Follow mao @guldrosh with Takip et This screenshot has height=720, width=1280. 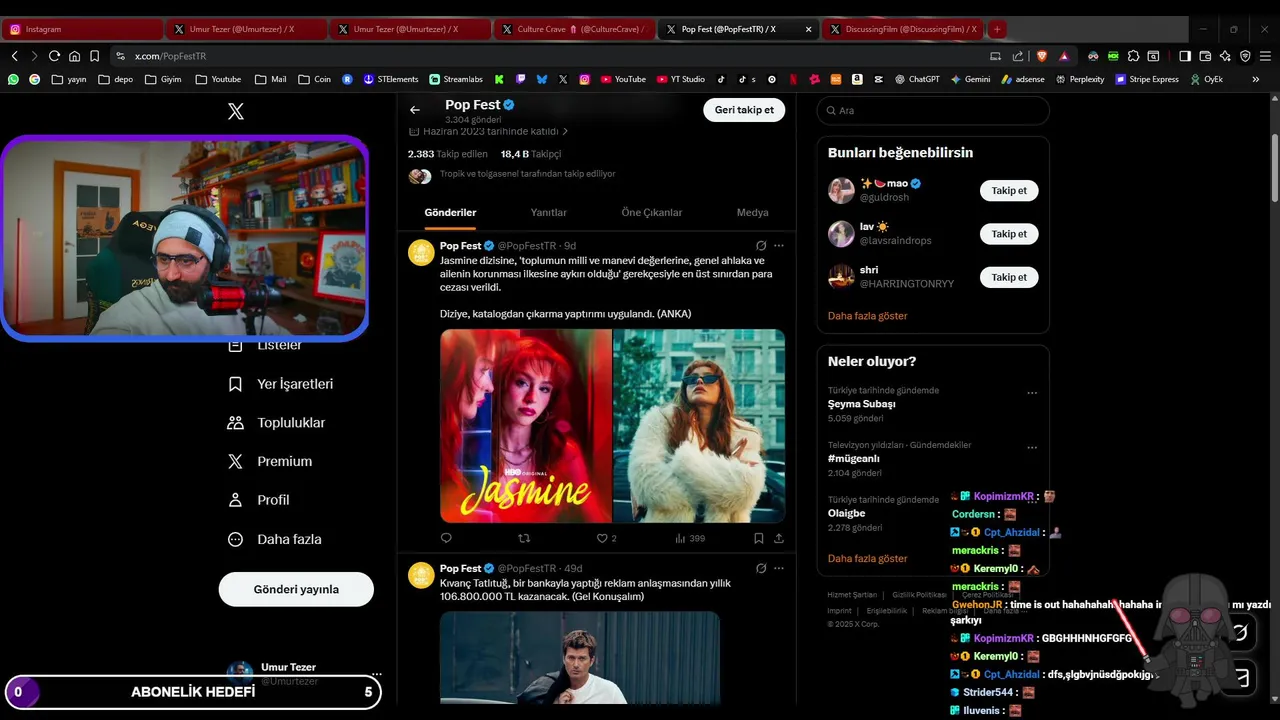pos(1009,190)
